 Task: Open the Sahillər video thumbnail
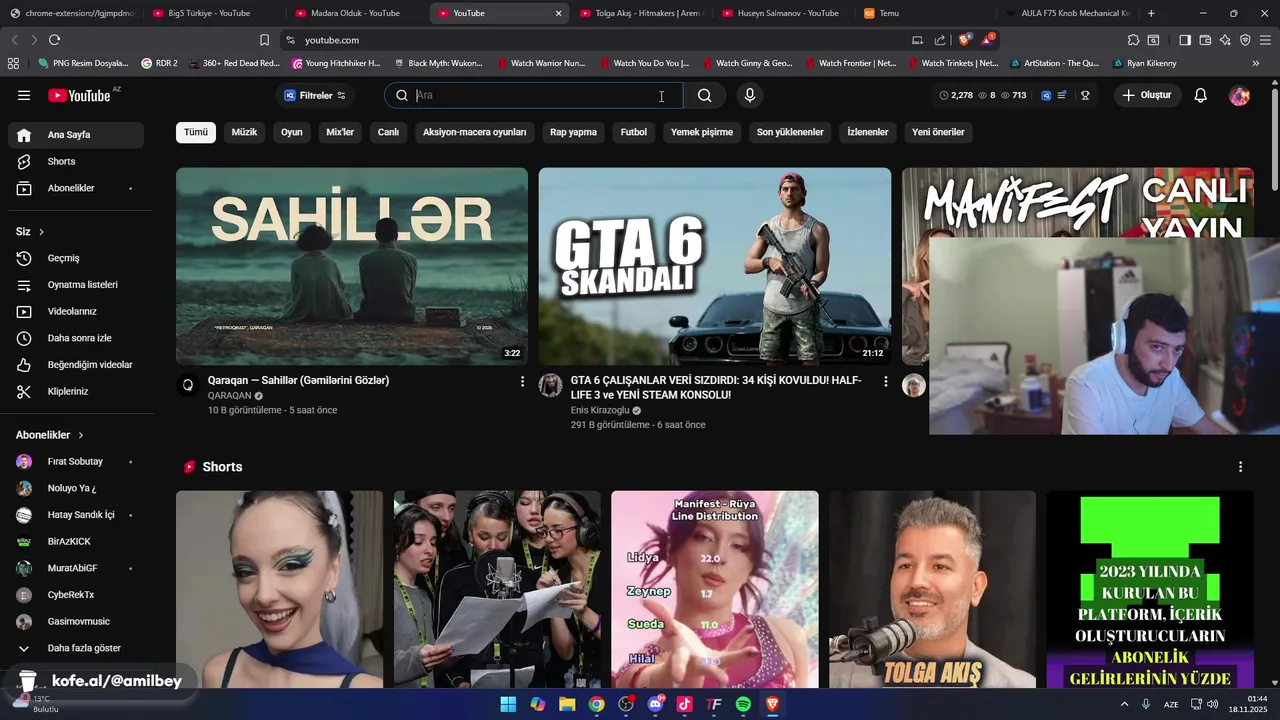click(352, 266)
